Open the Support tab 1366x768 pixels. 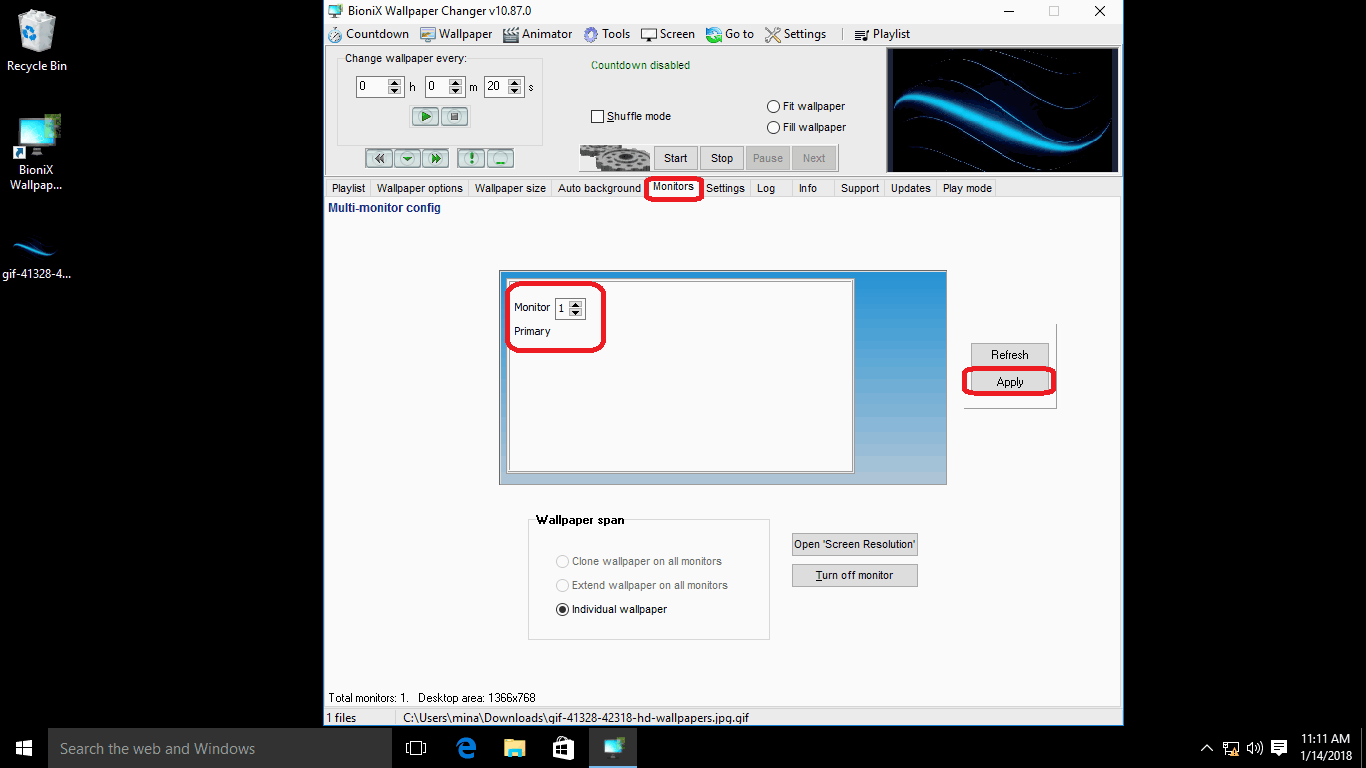[860, 188]
